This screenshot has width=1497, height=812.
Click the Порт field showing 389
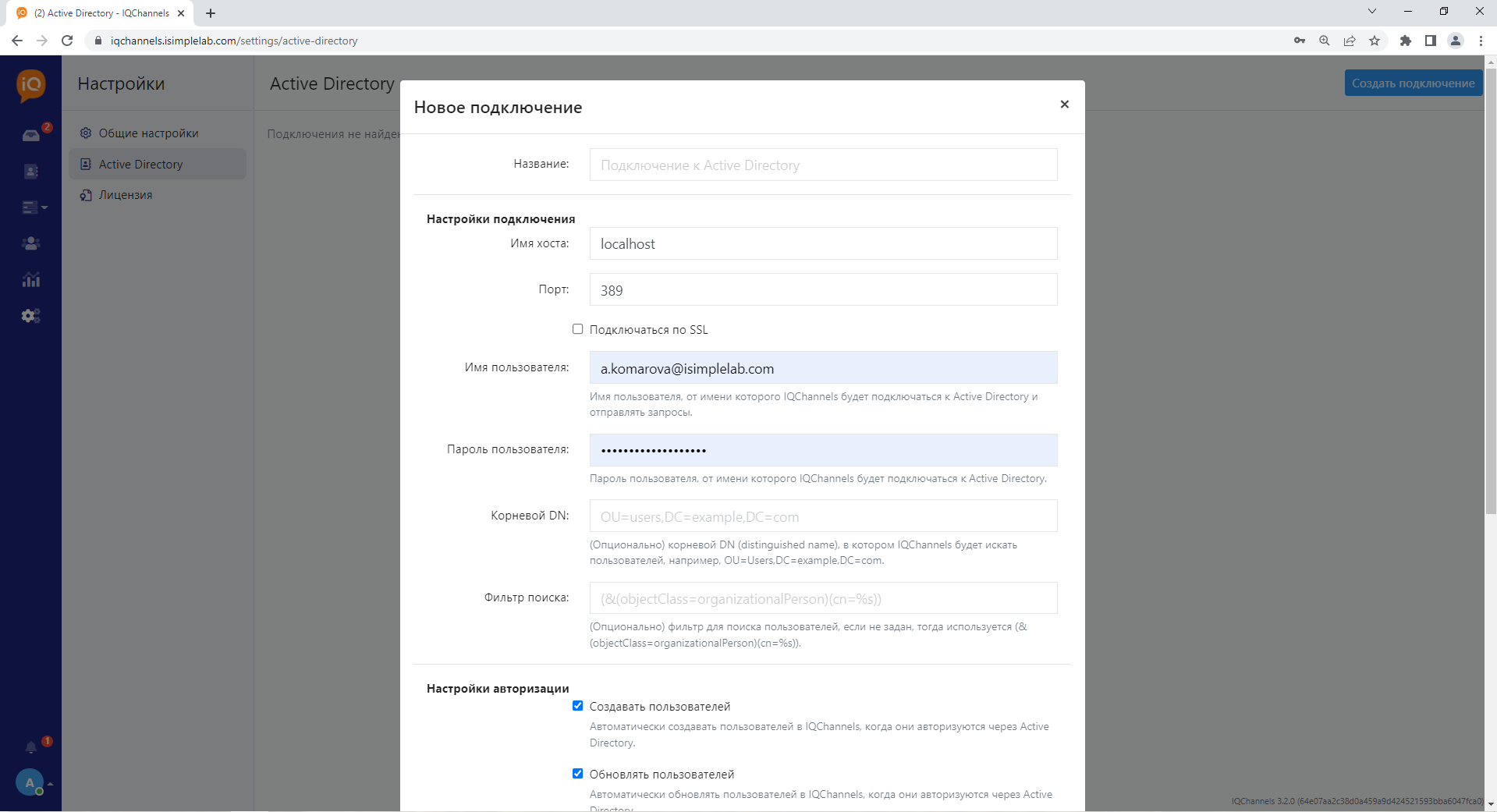[x=823, y=289]
